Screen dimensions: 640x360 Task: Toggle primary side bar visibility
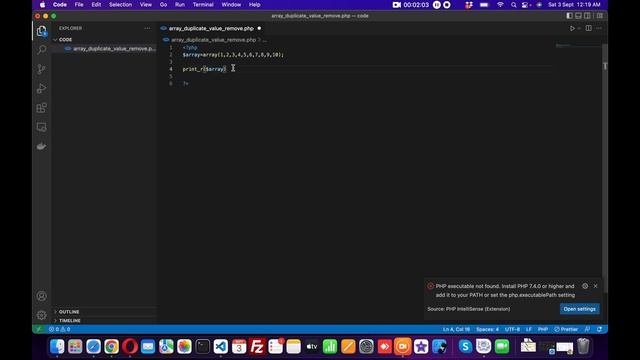tap(569, 16)
